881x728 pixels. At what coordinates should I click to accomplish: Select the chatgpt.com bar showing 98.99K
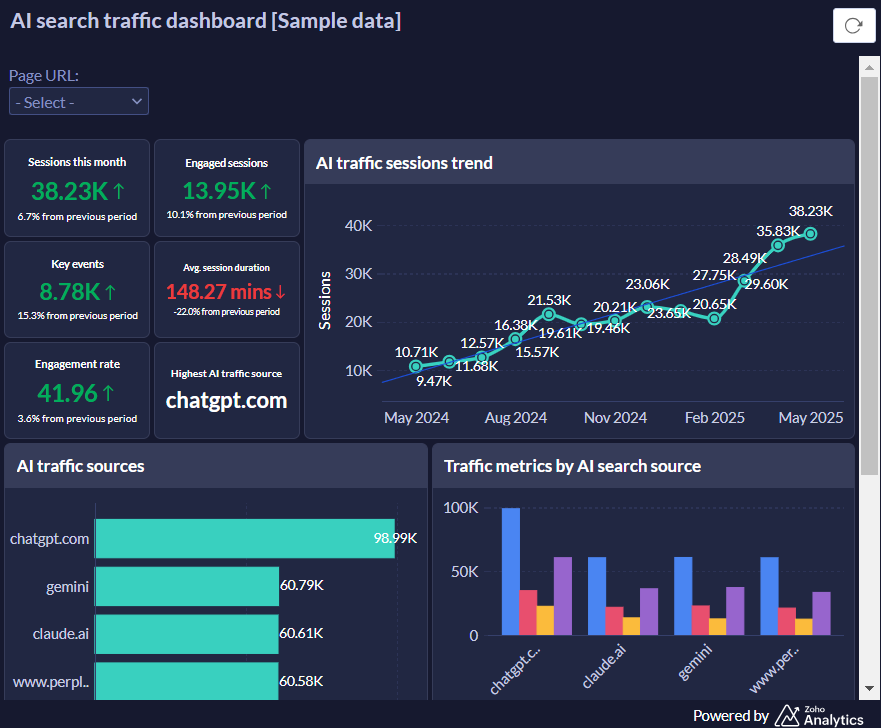click(x=244, y=538)
